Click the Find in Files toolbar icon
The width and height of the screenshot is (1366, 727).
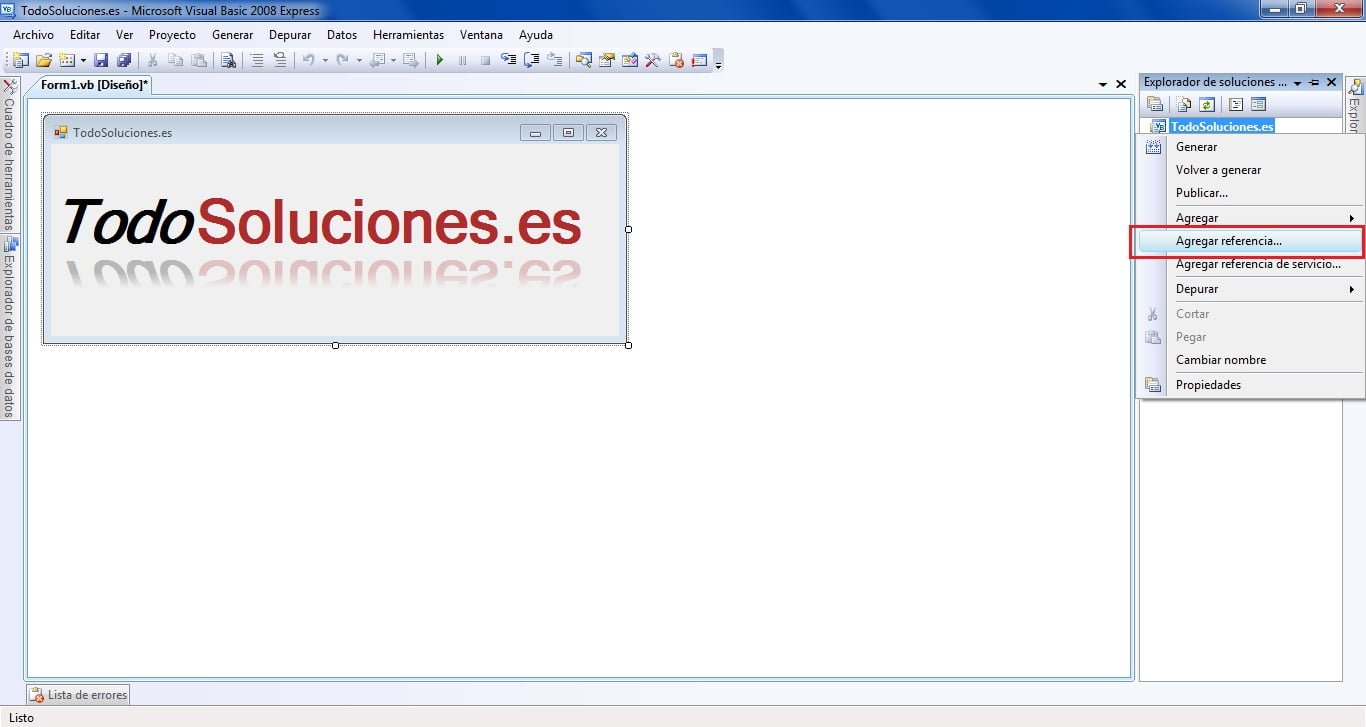click(228, 60)
